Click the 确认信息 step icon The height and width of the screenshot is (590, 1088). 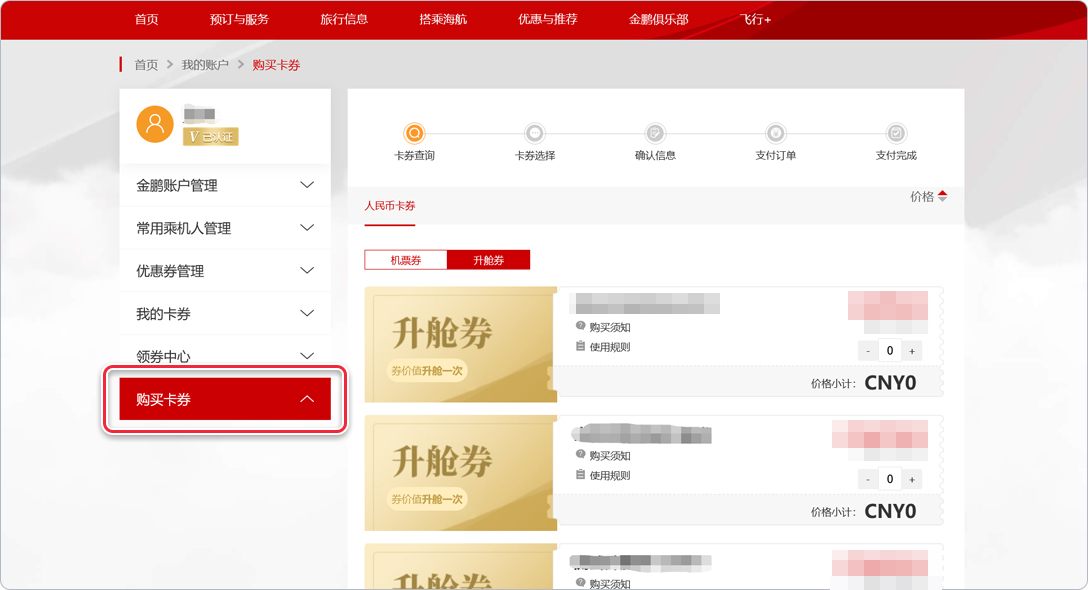(655, 133)
